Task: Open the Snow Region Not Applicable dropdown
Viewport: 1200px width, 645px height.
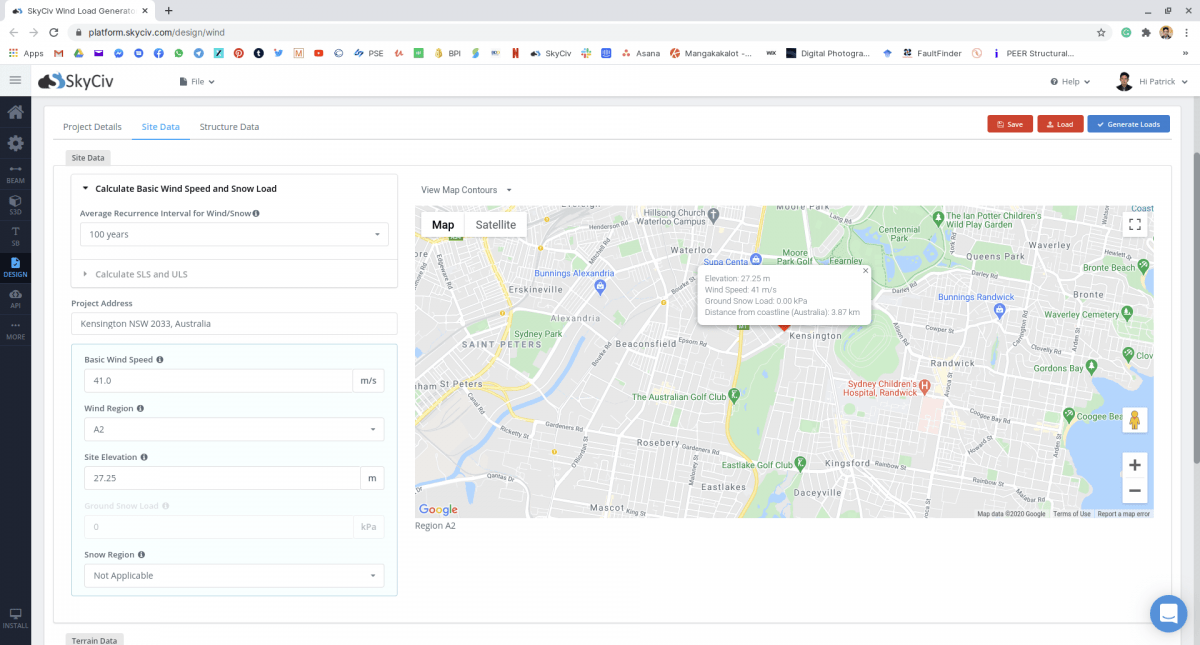Action: [x=234, y=575]
